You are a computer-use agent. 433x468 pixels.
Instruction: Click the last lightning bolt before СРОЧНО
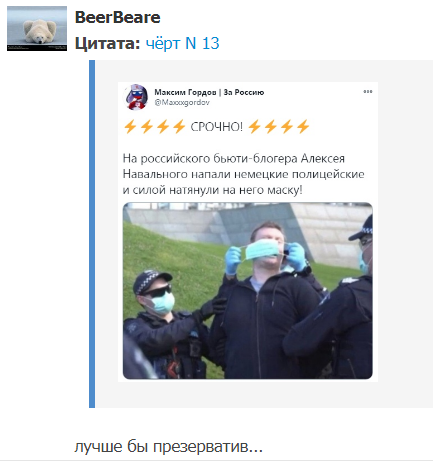pos(179,127)
